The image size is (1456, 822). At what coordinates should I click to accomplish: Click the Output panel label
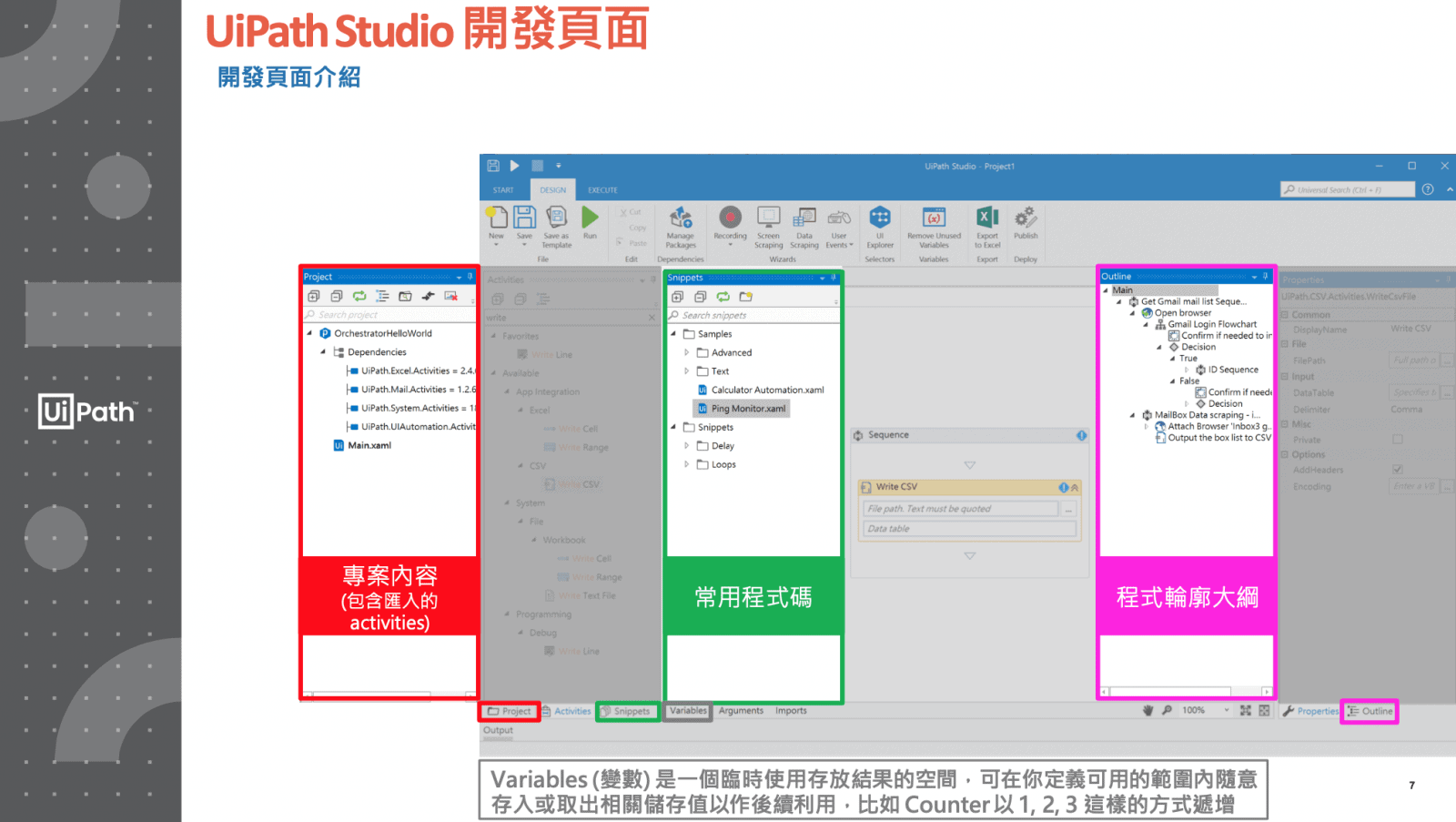498,730
